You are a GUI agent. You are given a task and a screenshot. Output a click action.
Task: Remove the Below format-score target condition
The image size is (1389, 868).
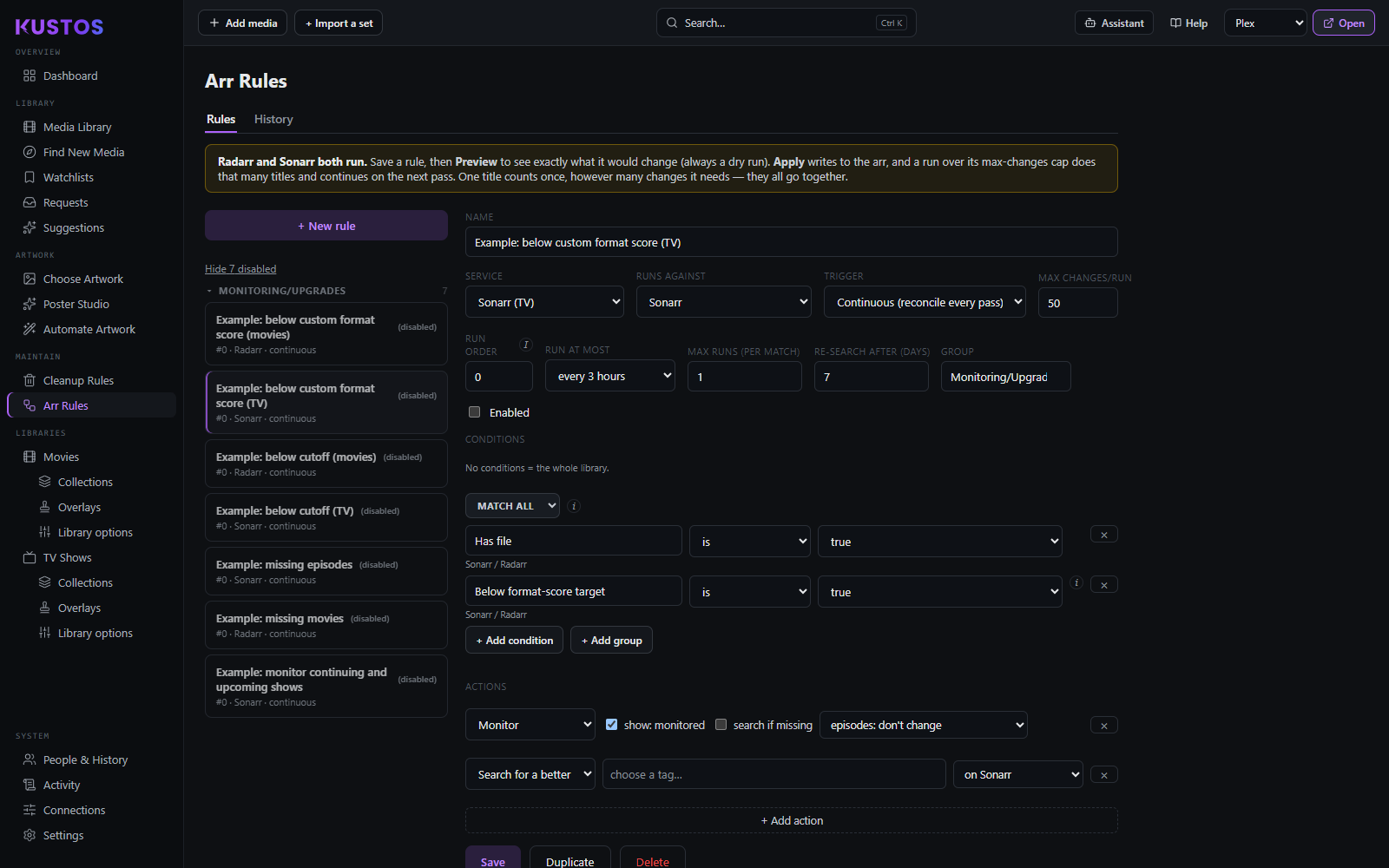[1103, 585]
